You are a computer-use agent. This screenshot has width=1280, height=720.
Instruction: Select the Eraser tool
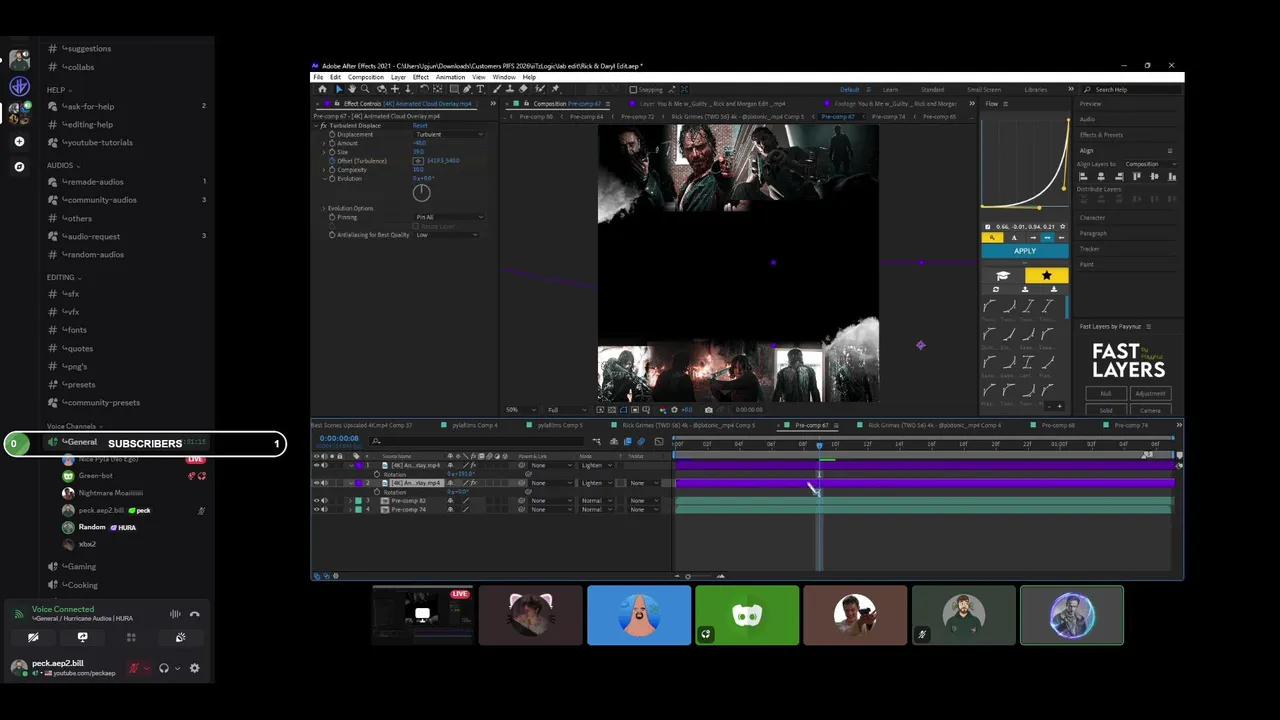coord(523,89)
